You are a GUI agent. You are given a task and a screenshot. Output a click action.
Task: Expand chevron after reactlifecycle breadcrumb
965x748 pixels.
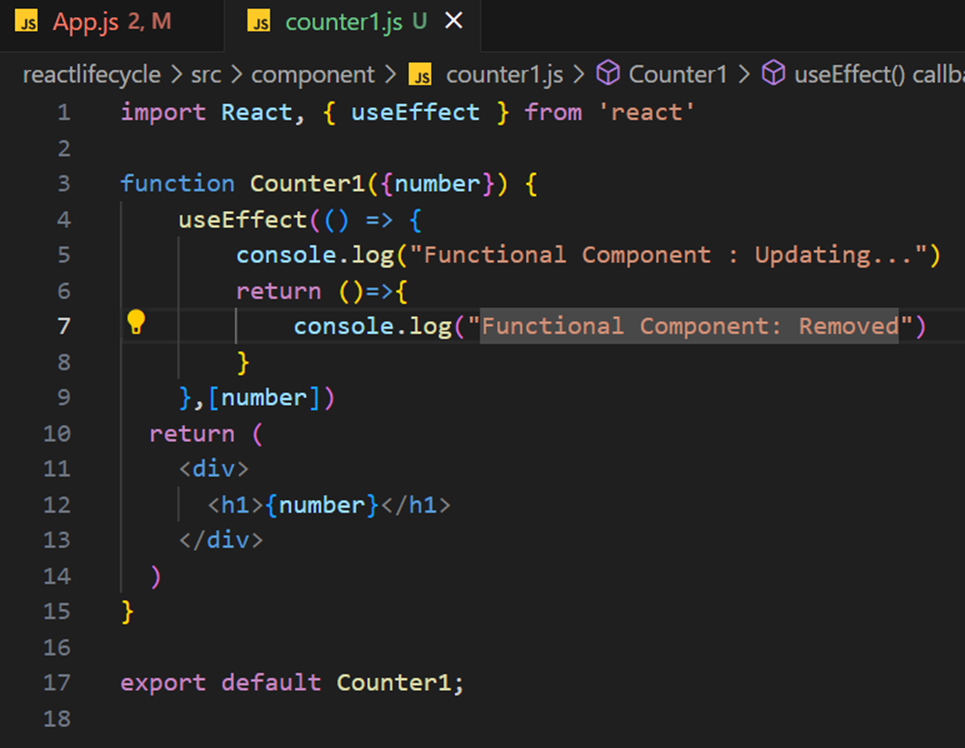coord(176,75)
